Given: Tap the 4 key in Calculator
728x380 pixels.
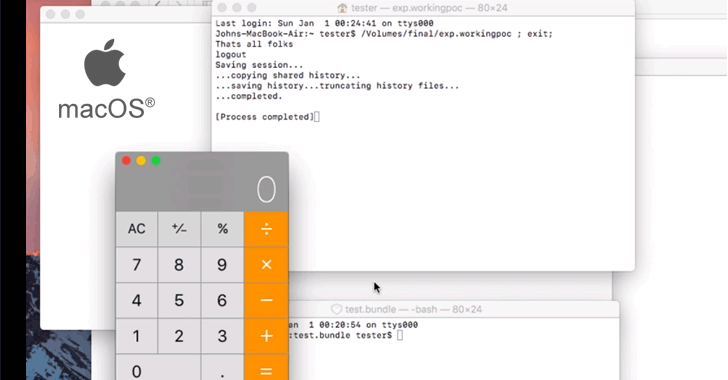Looking at the screenshot, I should pyautogui.click(x=136, y=301).
